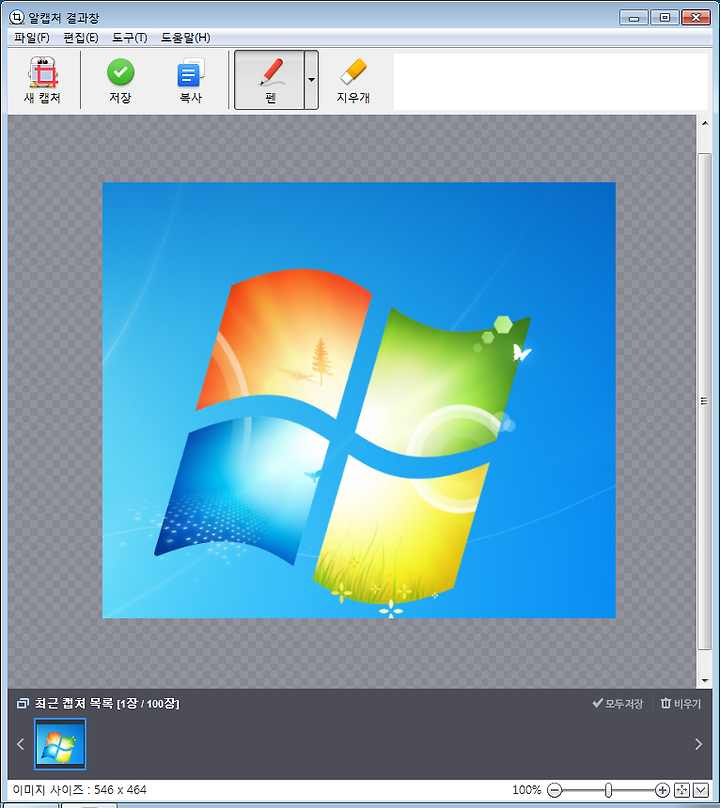The width and height of the screenshot is (720, 808).
Task: Click the vertical scrollbar up arrow
Action: [705, 123]
